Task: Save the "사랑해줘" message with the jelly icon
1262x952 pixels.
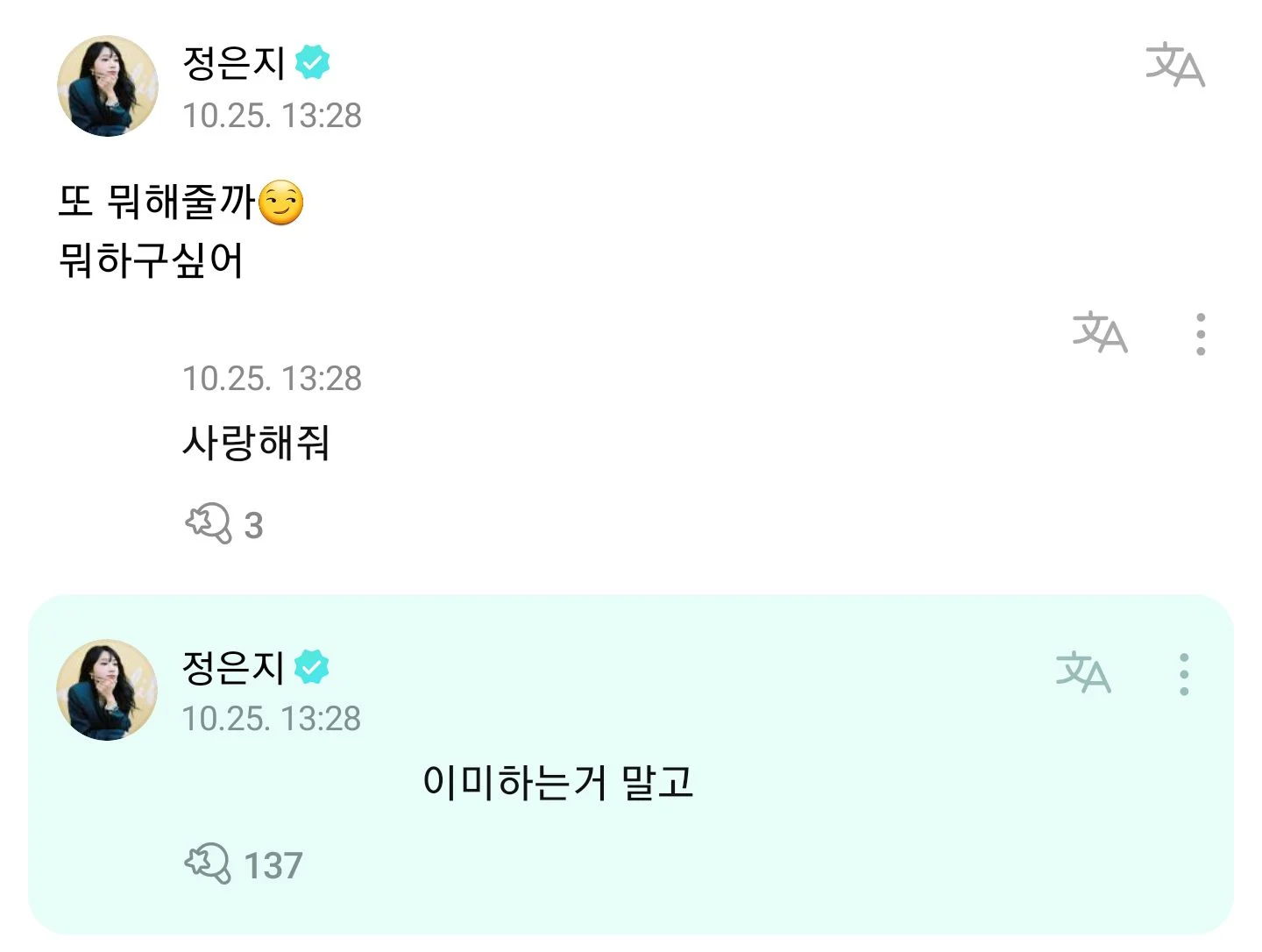Action: [206, 523]
